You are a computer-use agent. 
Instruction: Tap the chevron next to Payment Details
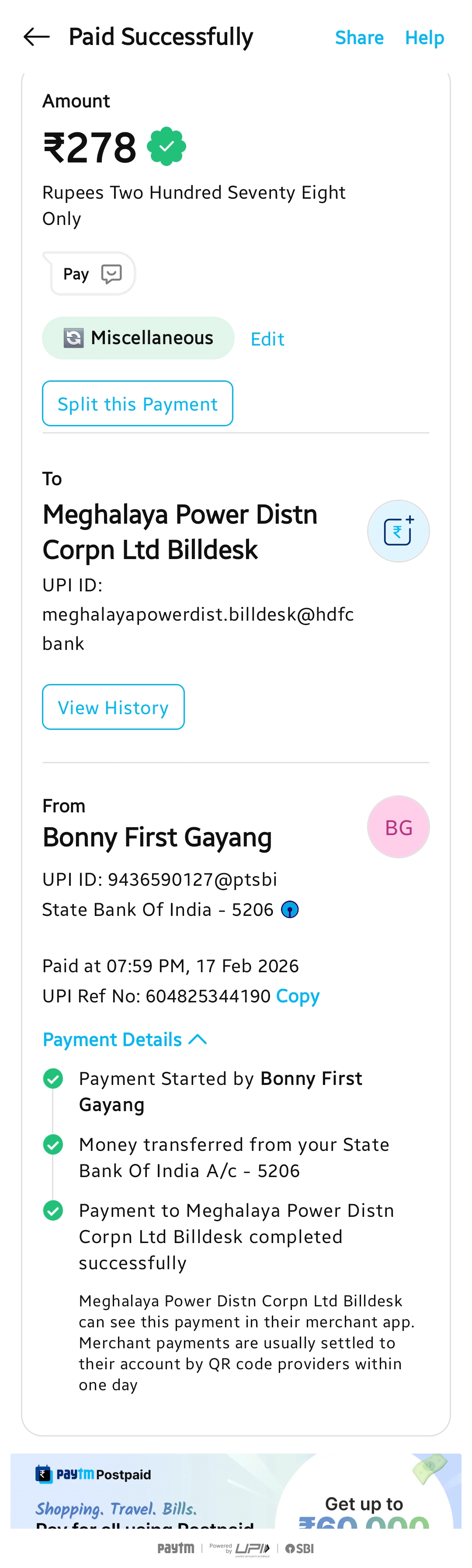point(198,1039)
